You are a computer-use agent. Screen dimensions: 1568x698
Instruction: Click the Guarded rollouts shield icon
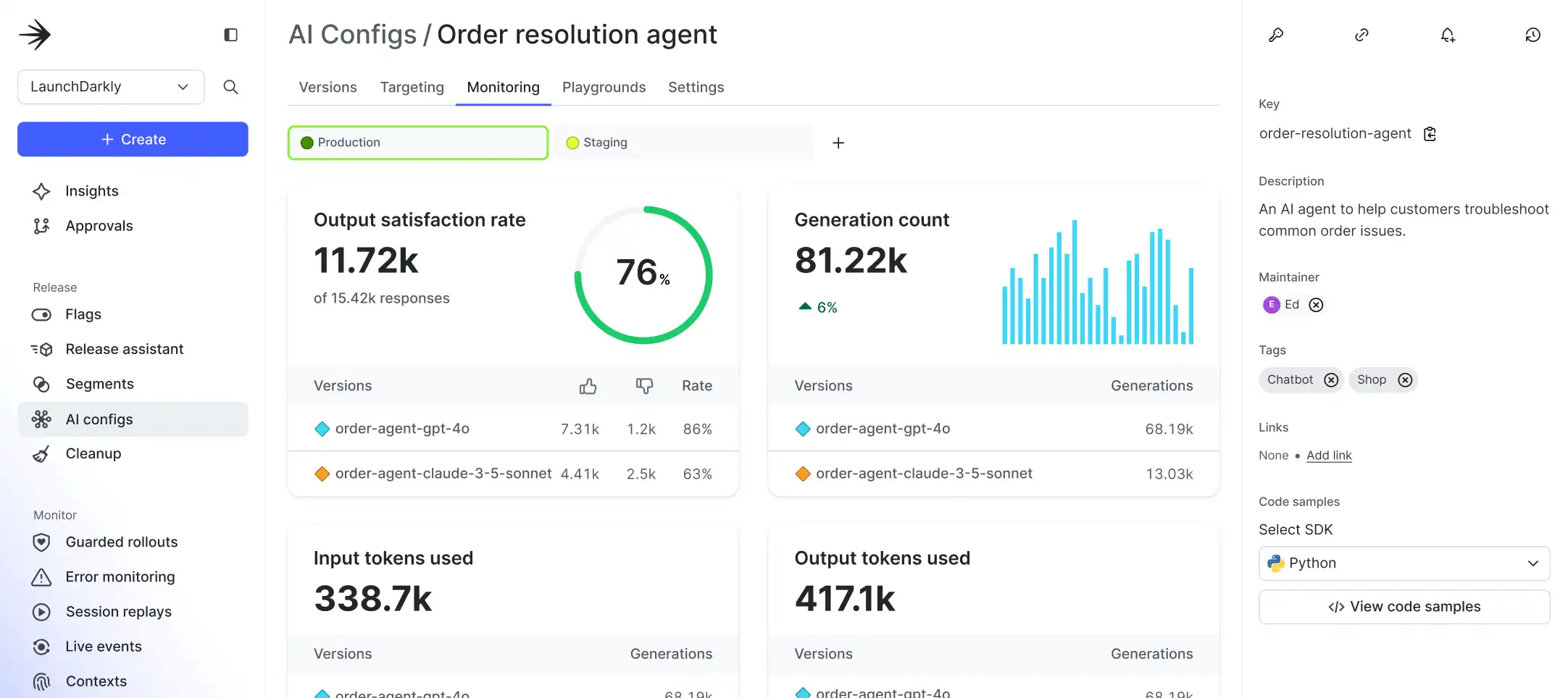pyautogui.click(x=41, y=542)
